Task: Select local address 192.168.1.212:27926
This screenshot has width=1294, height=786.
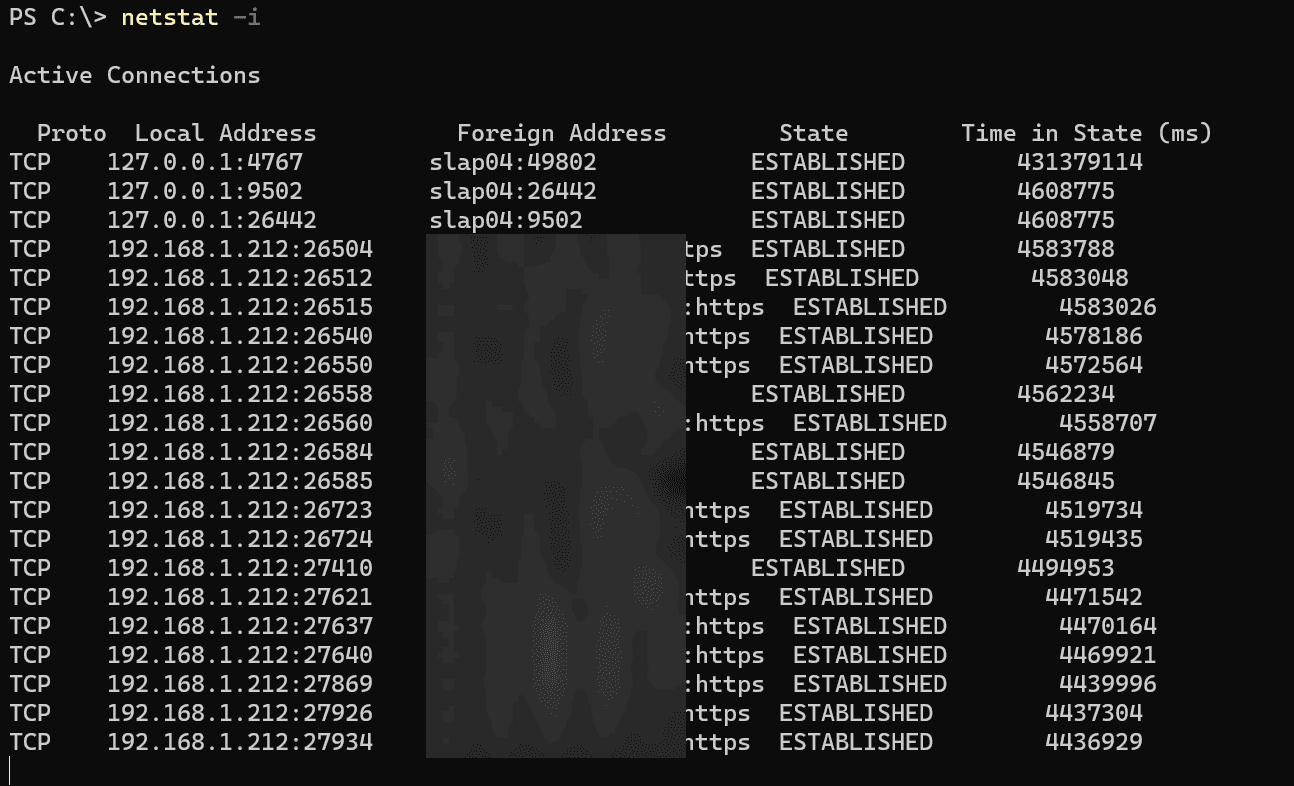Action: (x=240, y=713)
